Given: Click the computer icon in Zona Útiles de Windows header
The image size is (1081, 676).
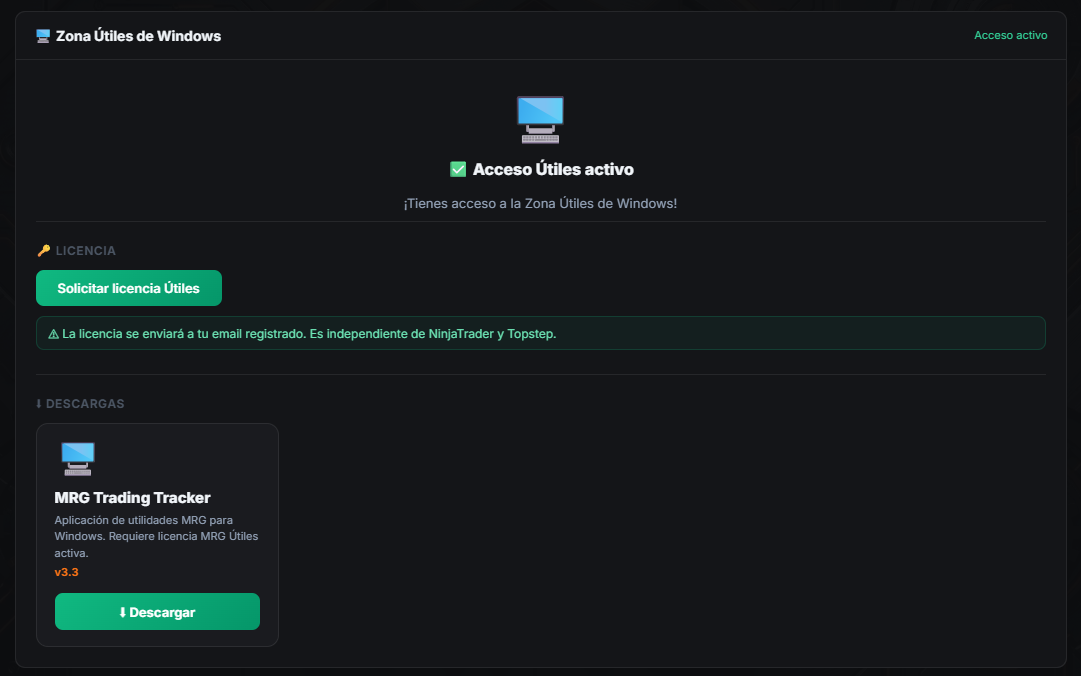Looking at the screenshot, I should (x=43, y=36).
